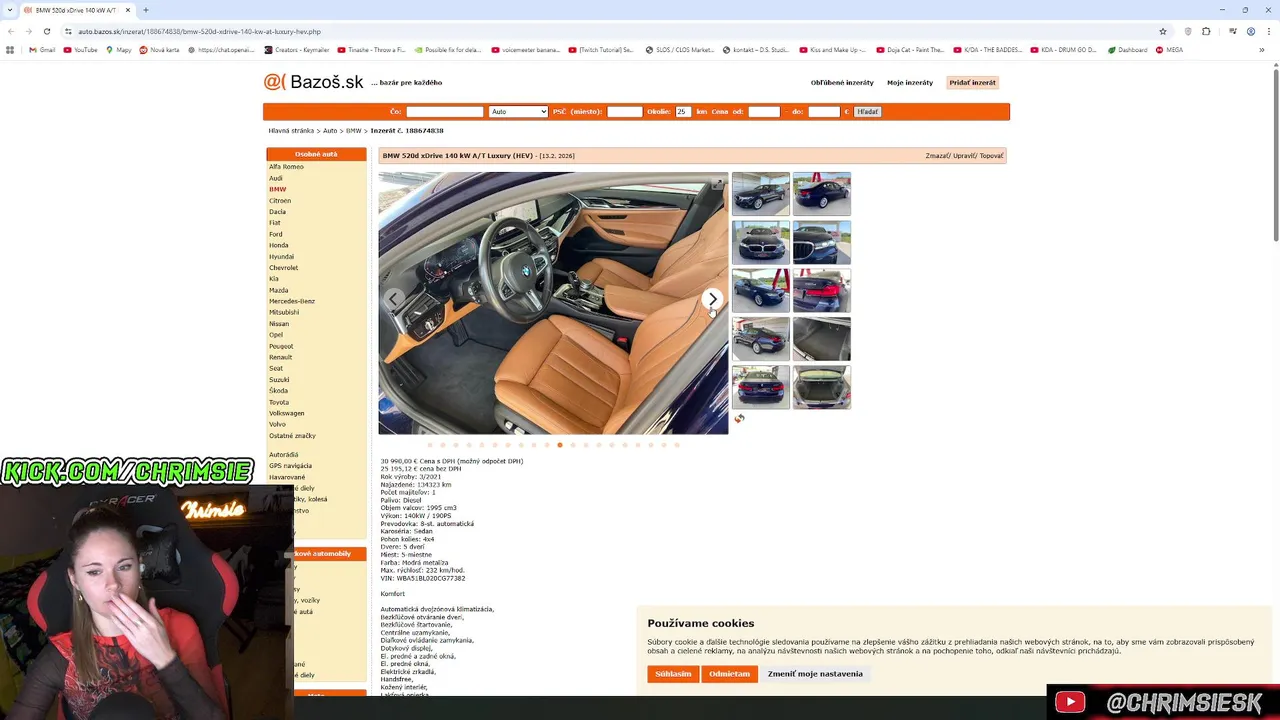Open the Audi sidebar category
Screen dimensions: 1280x720
pos(276,178)
